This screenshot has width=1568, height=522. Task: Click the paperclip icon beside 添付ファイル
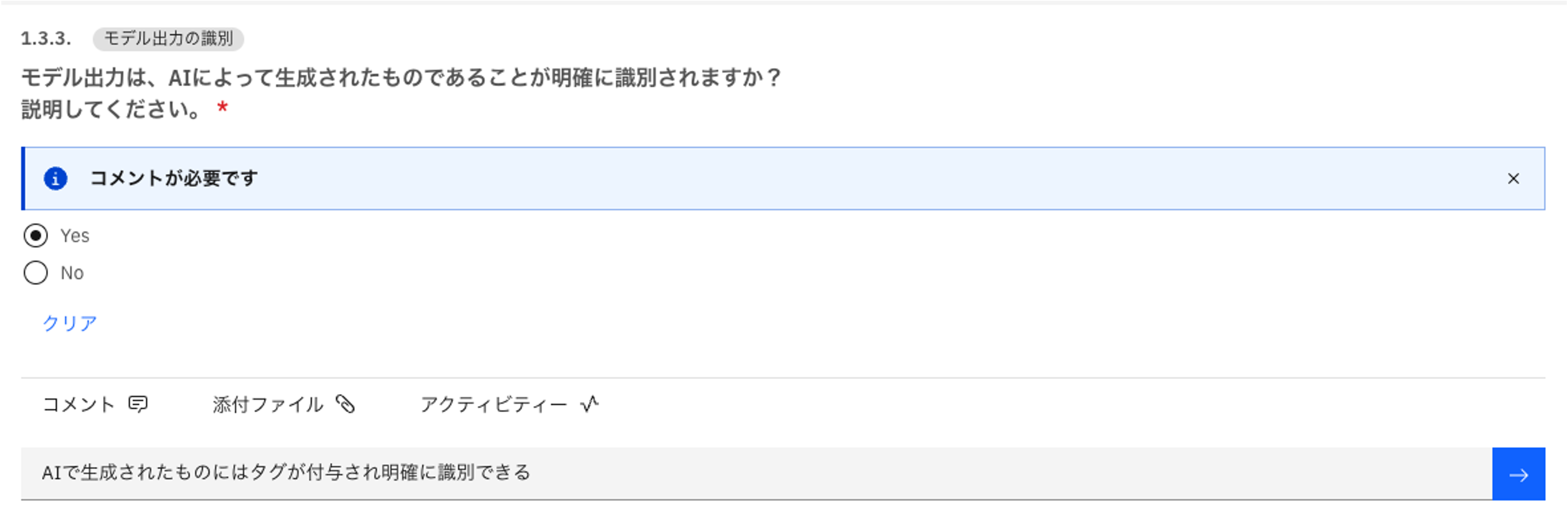[x=345, y=404]
